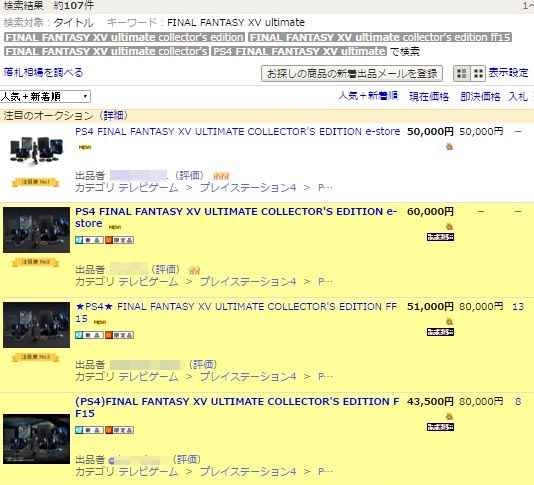
Task: Click watchlist icon under 60,000円 price
Action: [x=449, y=226]
